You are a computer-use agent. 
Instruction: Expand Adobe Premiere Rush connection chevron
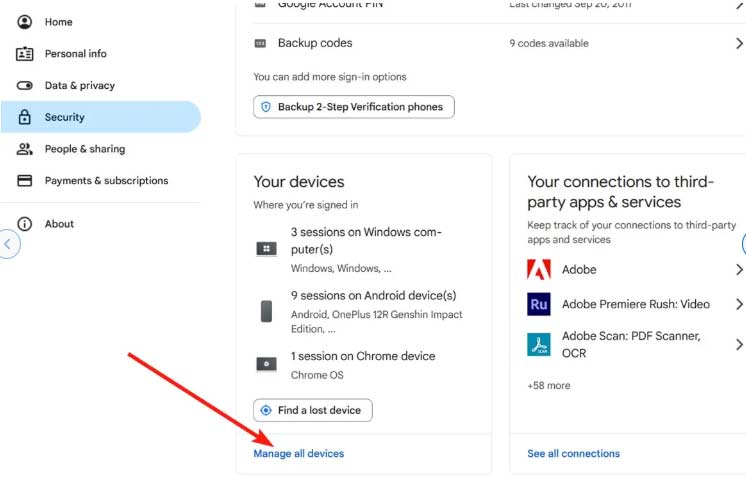pos(739,304)
